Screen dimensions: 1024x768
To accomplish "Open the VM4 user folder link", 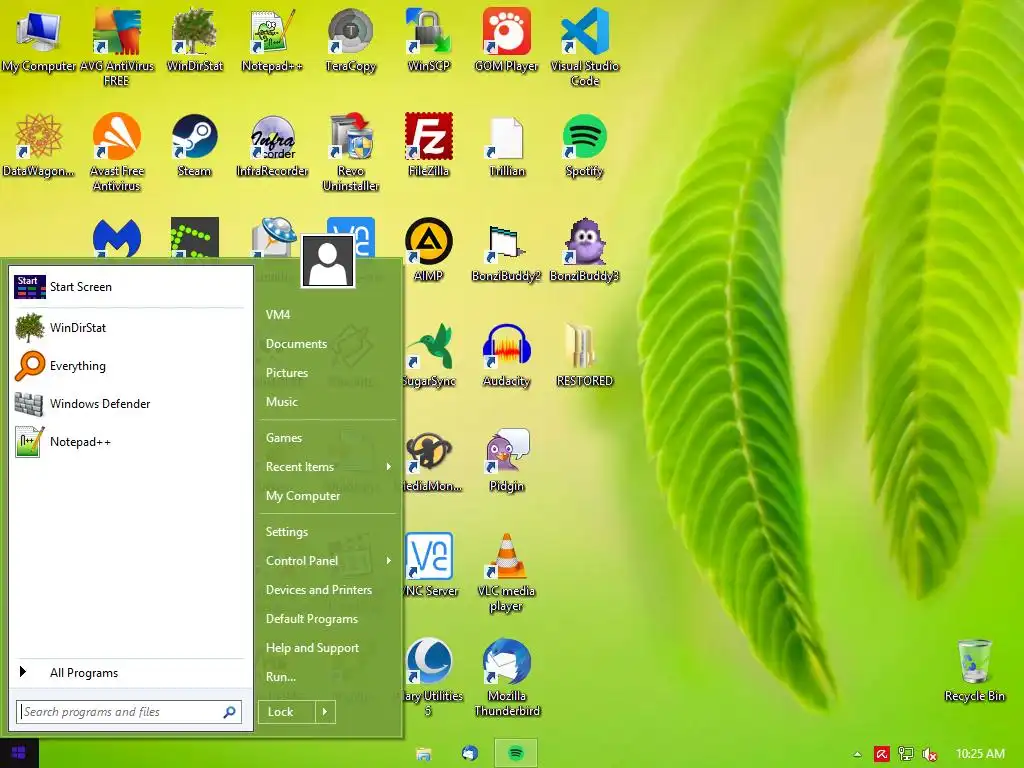I will pyautogui.click(x=278, y=315).
